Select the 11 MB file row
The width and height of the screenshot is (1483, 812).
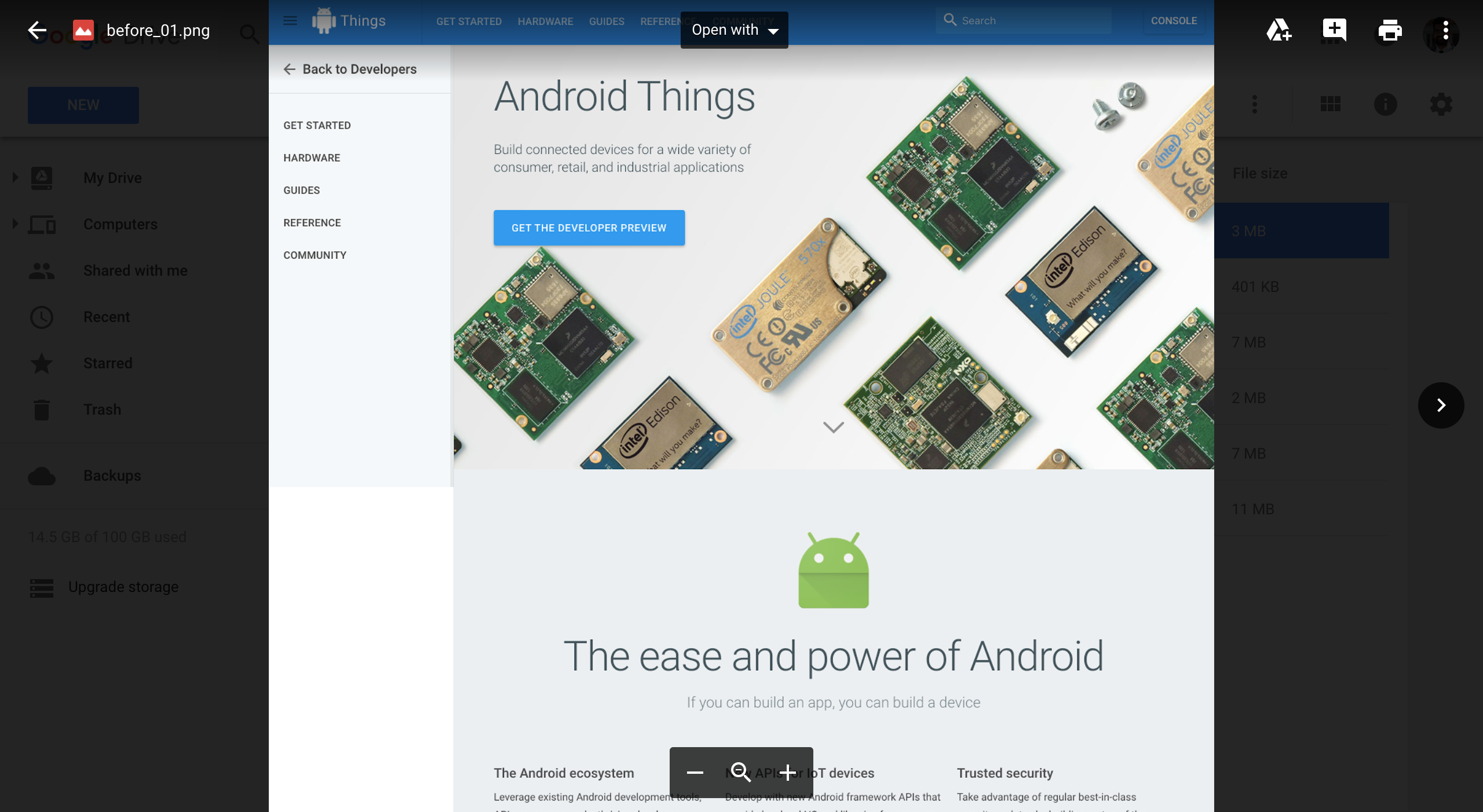(1302, 509)
